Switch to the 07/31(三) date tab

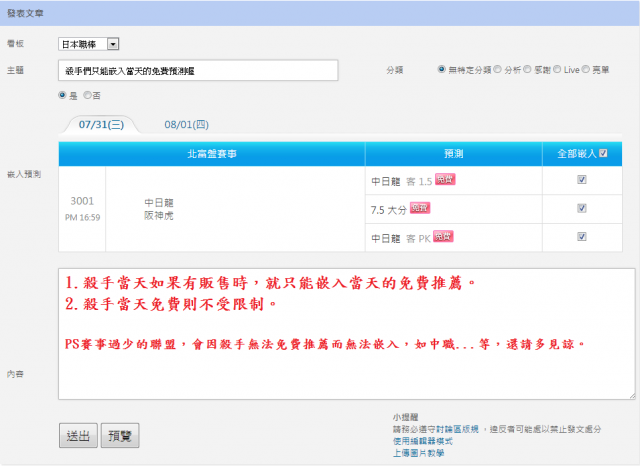coord(100,126)
